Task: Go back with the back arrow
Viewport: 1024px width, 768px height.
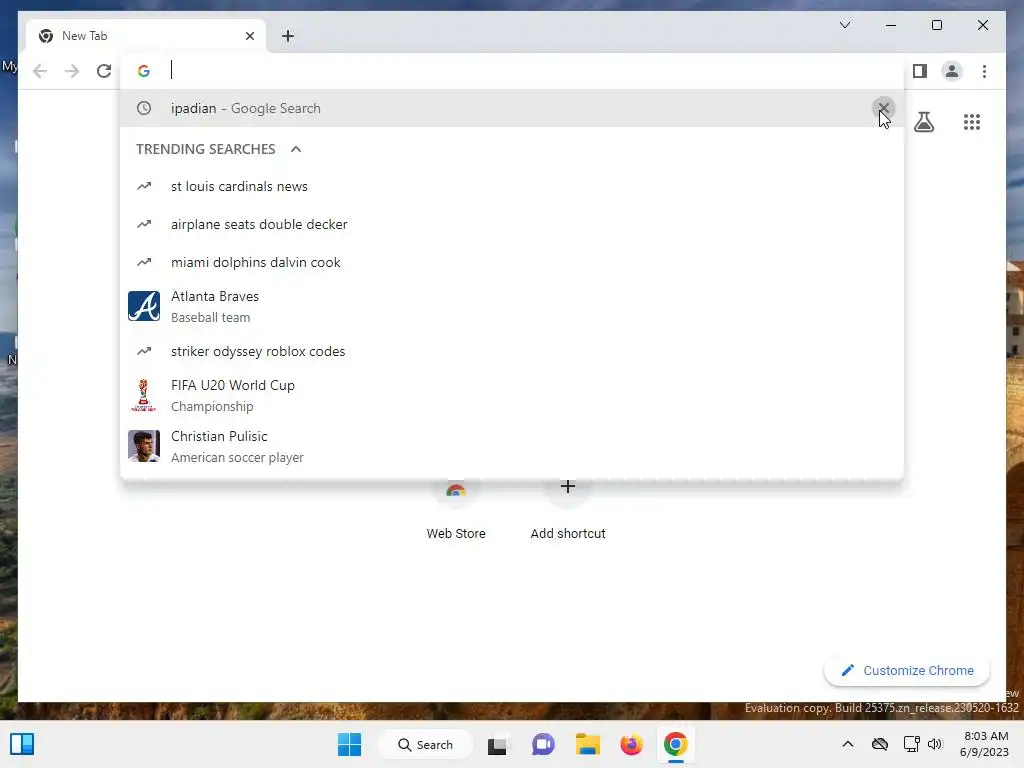Action: [x=40, y=71]
